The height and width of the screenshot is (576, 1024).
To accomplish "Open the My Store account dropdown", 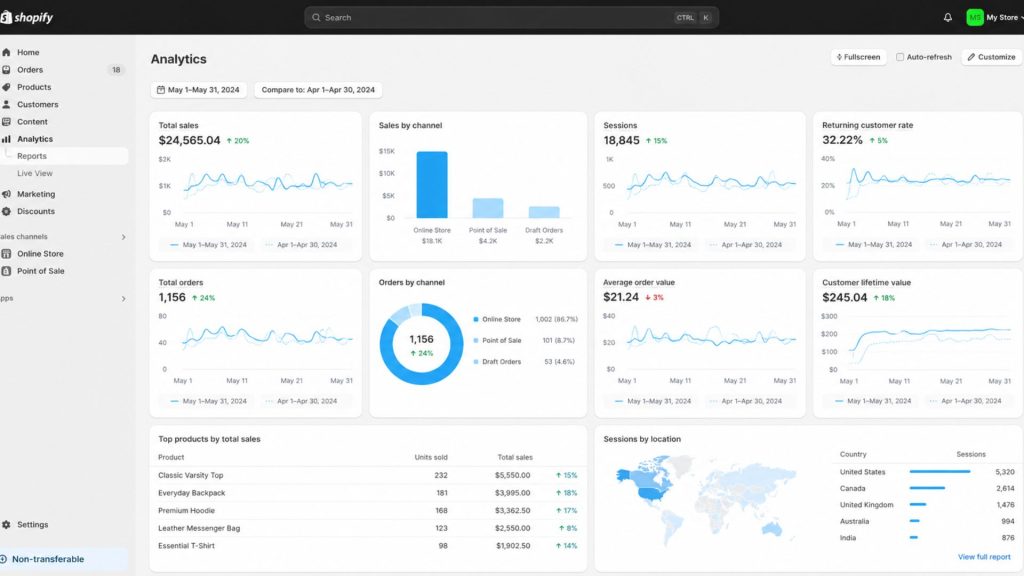I will pyautogui.click(x=995, y=18).
